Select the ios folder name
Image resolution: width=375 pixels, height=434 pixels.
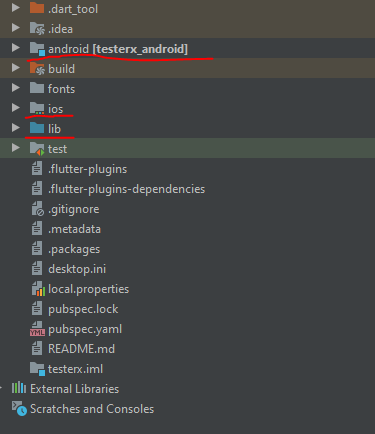click(55, 109)
